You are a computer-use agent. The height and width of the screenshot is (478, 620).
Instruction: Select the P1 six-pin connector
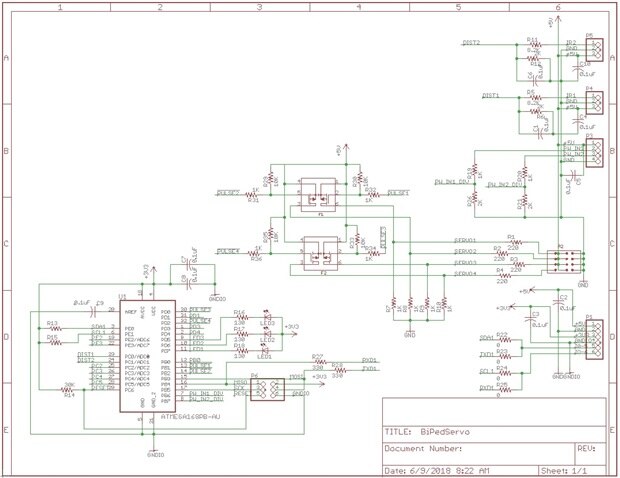pos(594,339)
